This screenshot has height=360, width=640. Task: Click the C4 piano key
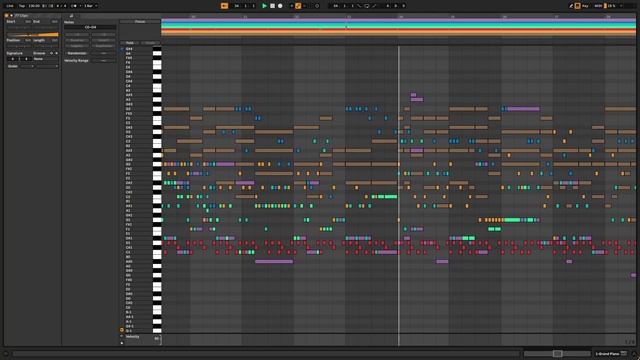[157, 87]
